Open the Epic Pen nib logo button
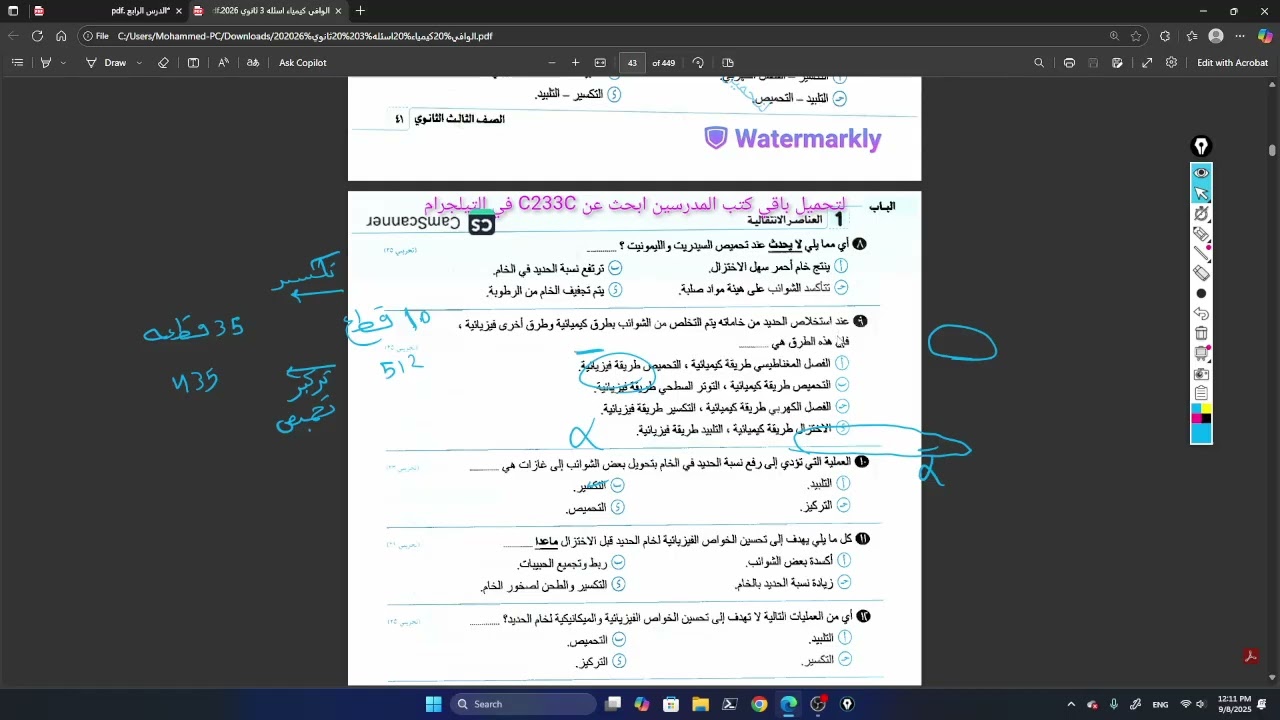Image resolution: width=1280 pixels, height=720 pixels. click(1201, 147)
